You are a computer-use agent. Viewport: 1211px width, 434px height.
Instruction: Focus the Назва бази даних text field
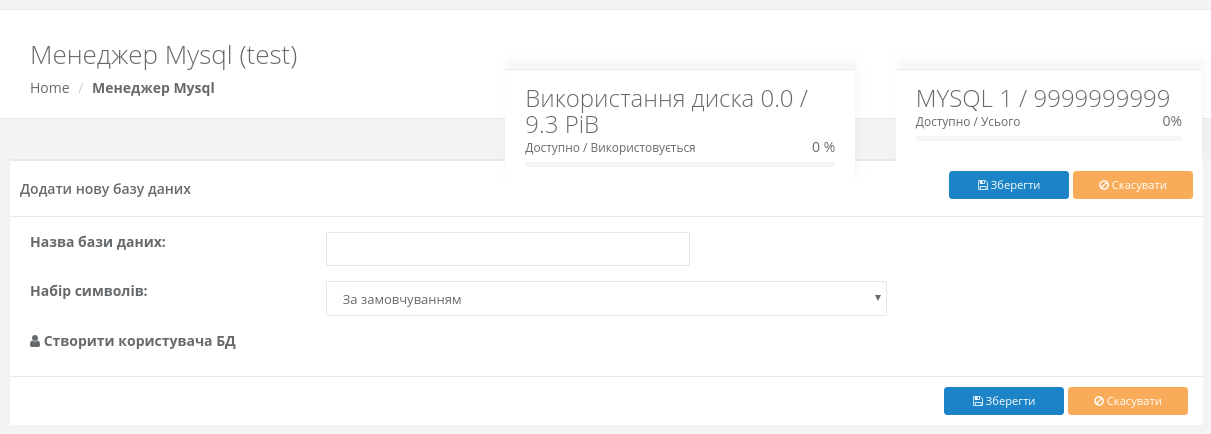tap(507, 249)
